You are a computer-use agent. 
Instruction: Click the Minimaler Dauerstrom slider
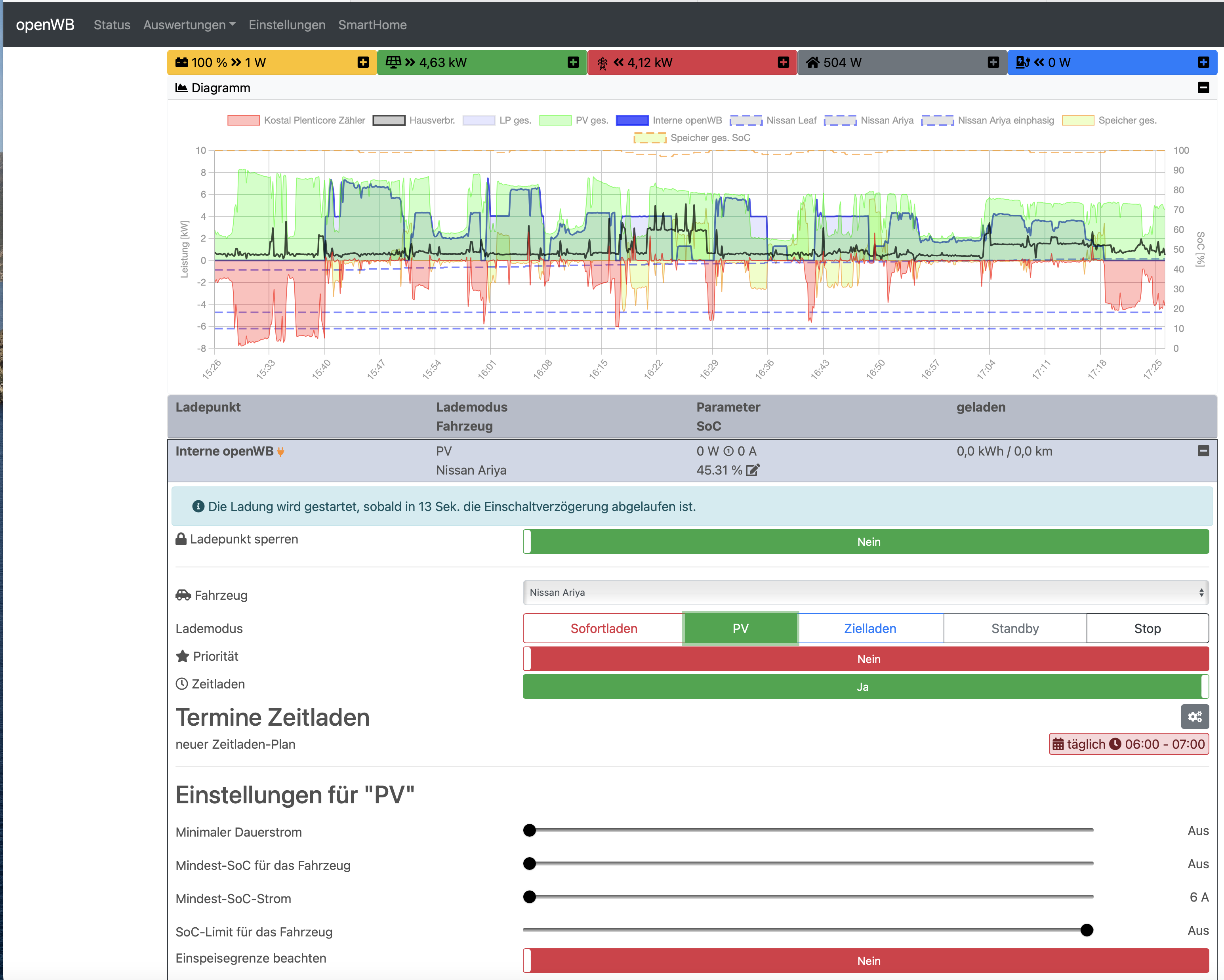tap(808, 831)
